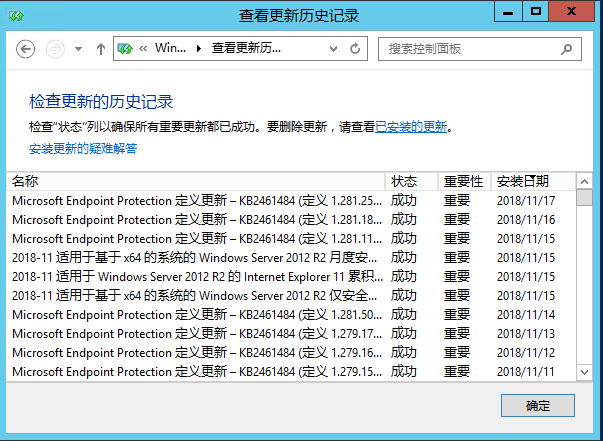Click the 2018/11/14 install date cell
603x441 pixels.
(526, 315)
